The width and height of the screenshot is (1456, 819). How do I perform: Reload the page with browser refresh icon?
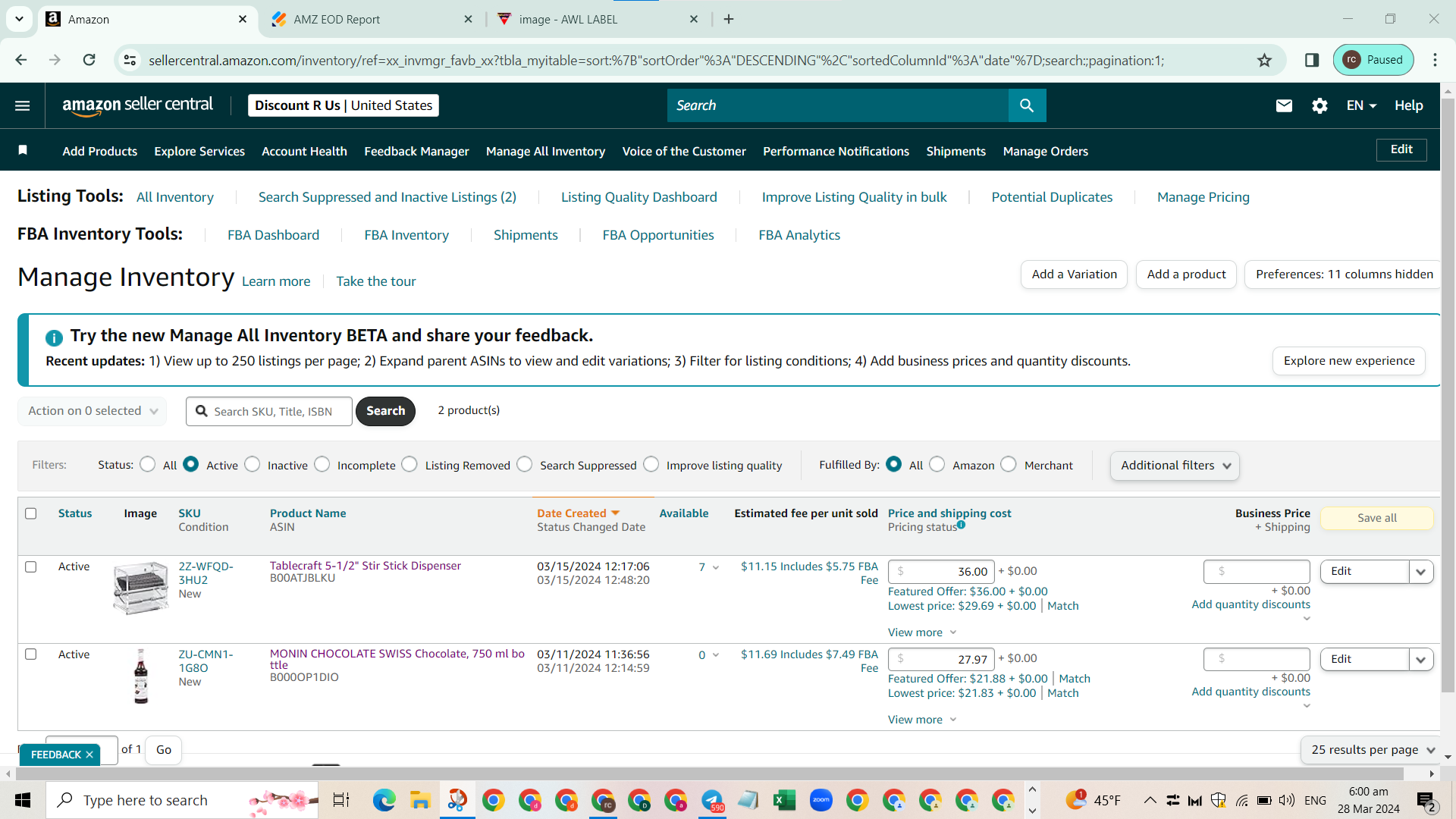point(89,60)
